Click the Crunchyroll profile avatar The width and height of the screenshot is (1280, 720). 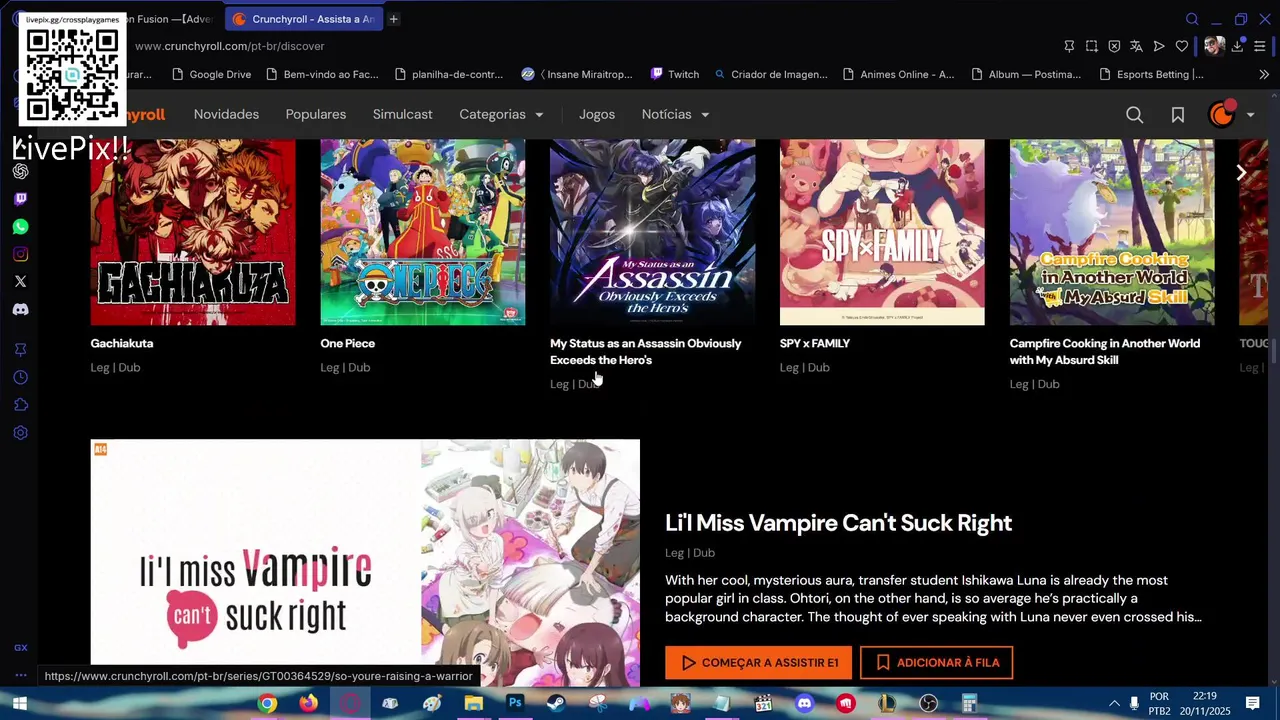1222,114
